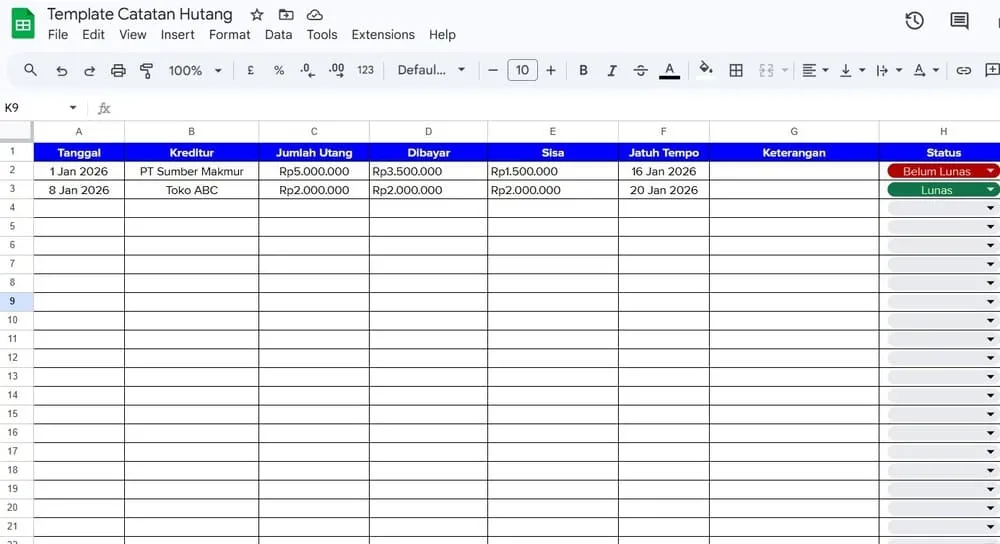This screenshot has width=1000, height=544.
Task: Open the zoom 100% dropdown
Action: [x=195, y=70]
